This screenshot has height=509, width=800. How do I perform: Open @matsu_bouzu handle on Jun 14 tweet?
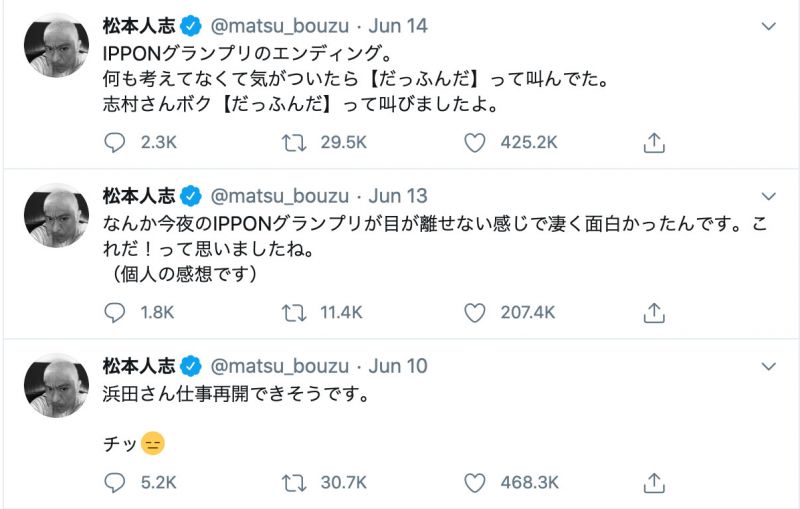point(280,26)
